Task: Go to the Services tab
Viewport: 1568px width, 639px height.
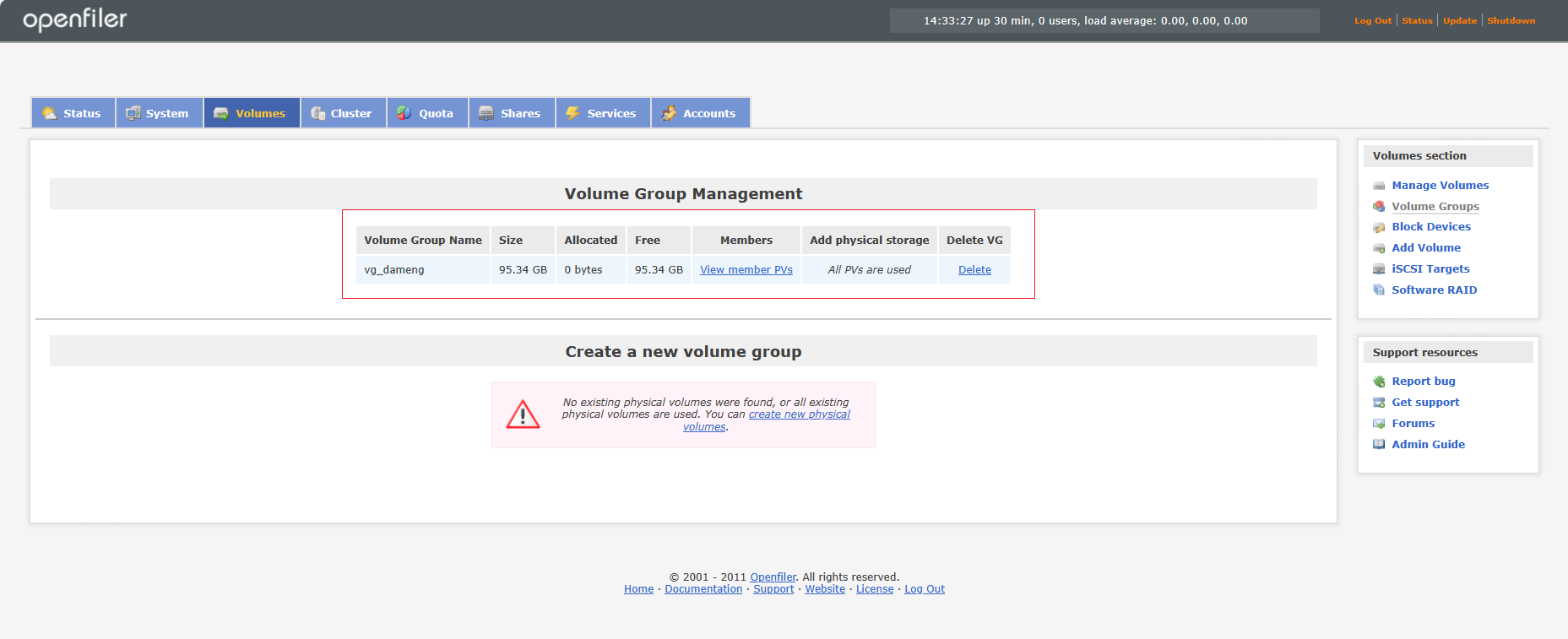Action: point(603,113)
